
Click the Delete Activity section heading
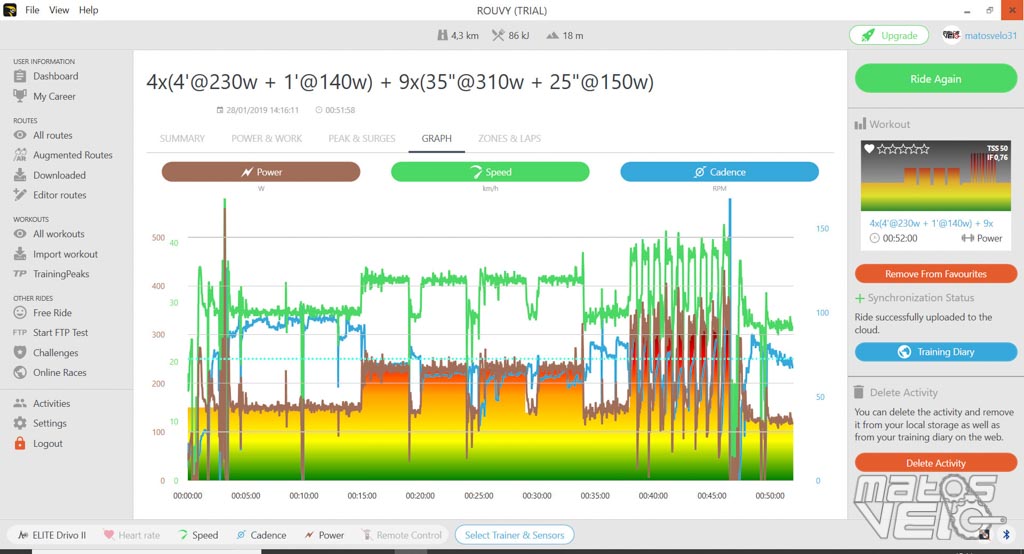coord(903,393)
